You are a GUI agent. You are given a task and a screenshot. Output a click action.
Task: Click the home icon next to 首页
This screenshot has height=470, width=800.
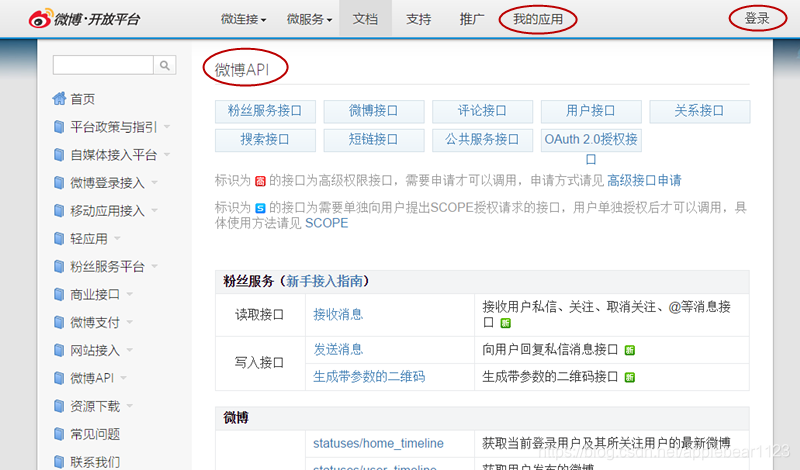59,98
